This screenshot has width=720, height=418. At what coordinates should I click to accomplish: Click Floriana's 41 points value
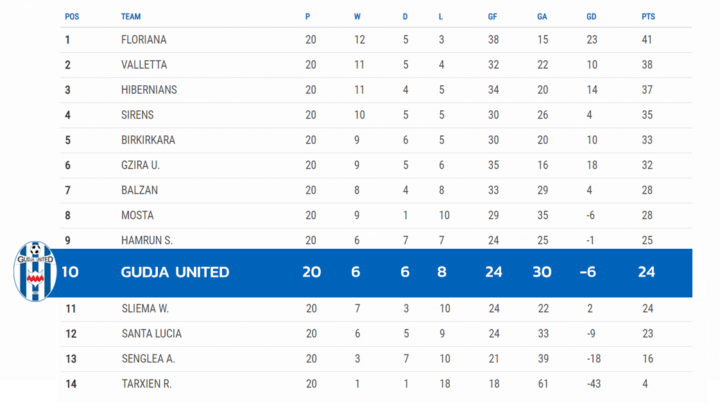647,40
